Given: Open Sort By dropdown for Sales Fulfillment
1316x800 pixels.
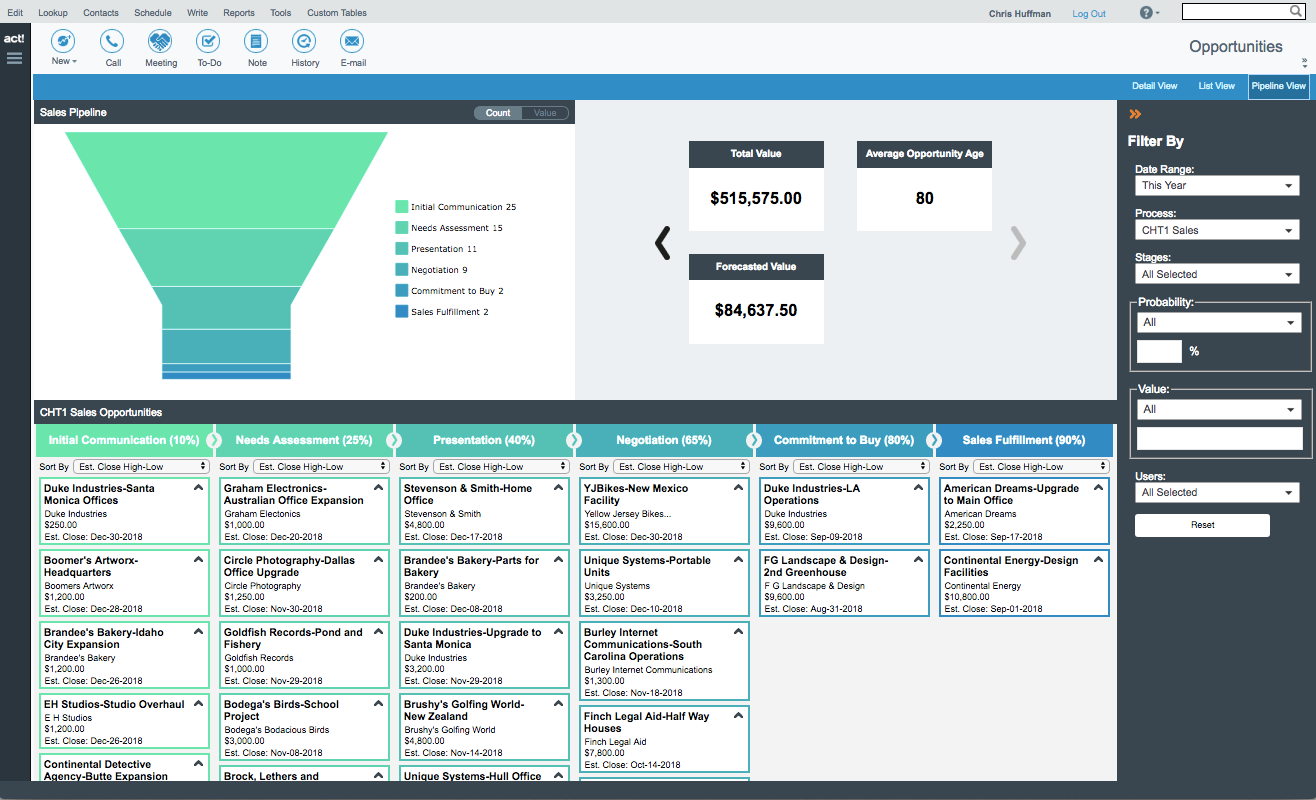Looking at the screenshot, I should pos(1041,466).
